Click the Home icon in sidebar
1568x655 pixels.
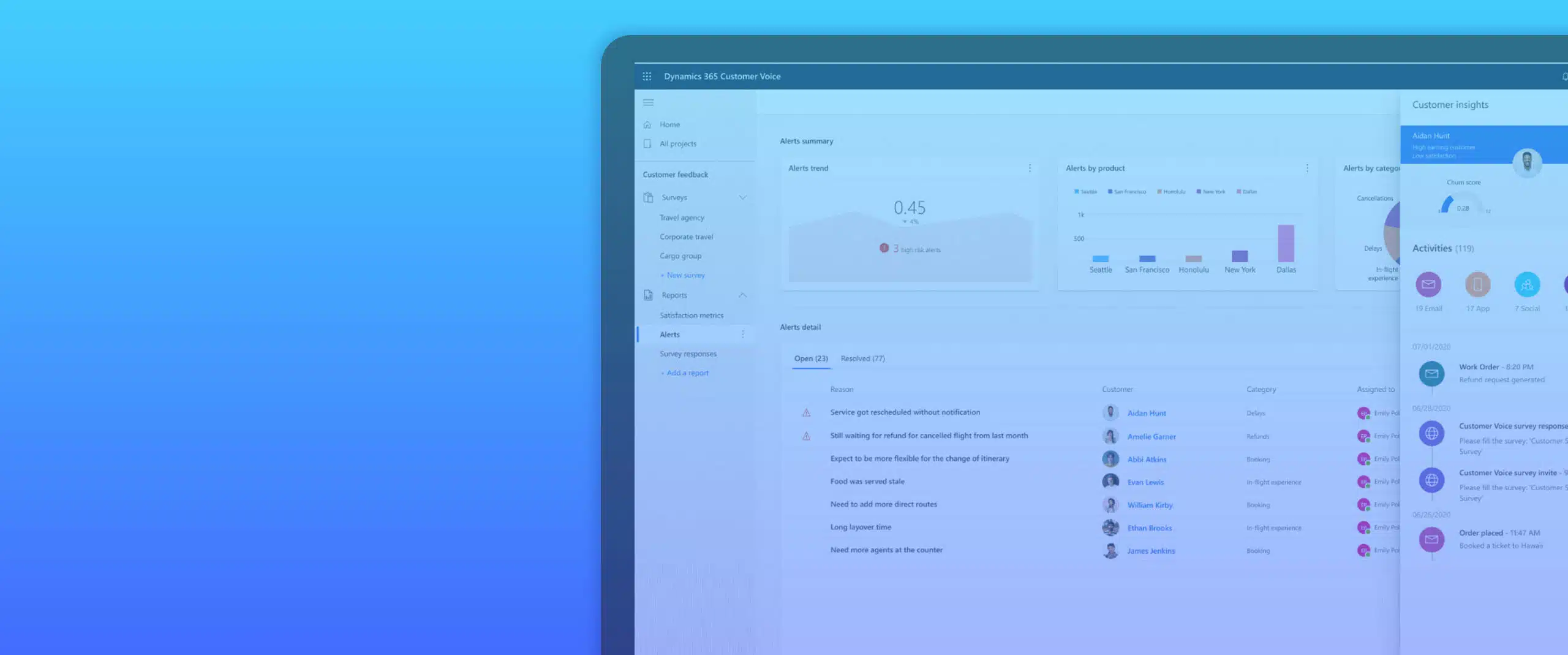click(x=647, y=124)
